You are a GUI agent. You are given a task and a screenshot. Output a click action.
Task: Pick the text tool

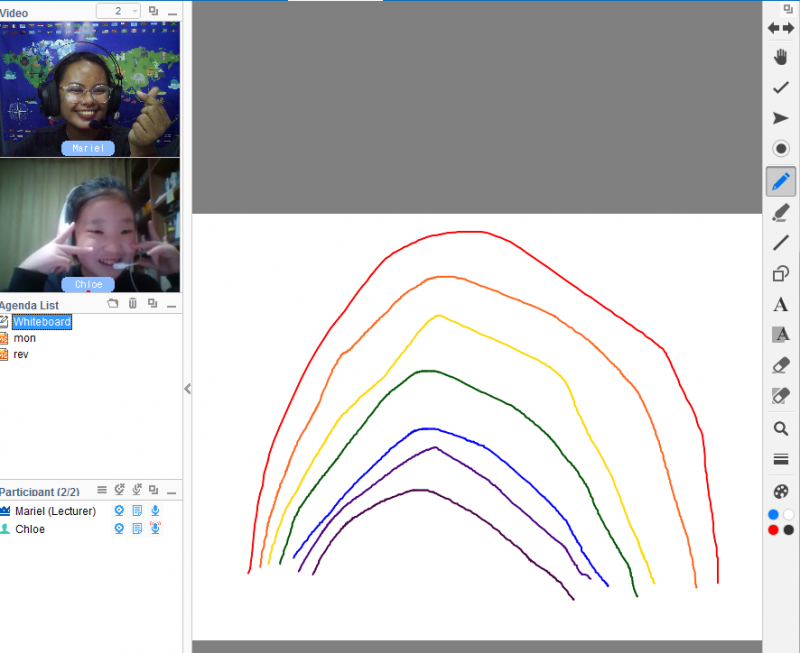pyautogui.click(x=781, y=304)
